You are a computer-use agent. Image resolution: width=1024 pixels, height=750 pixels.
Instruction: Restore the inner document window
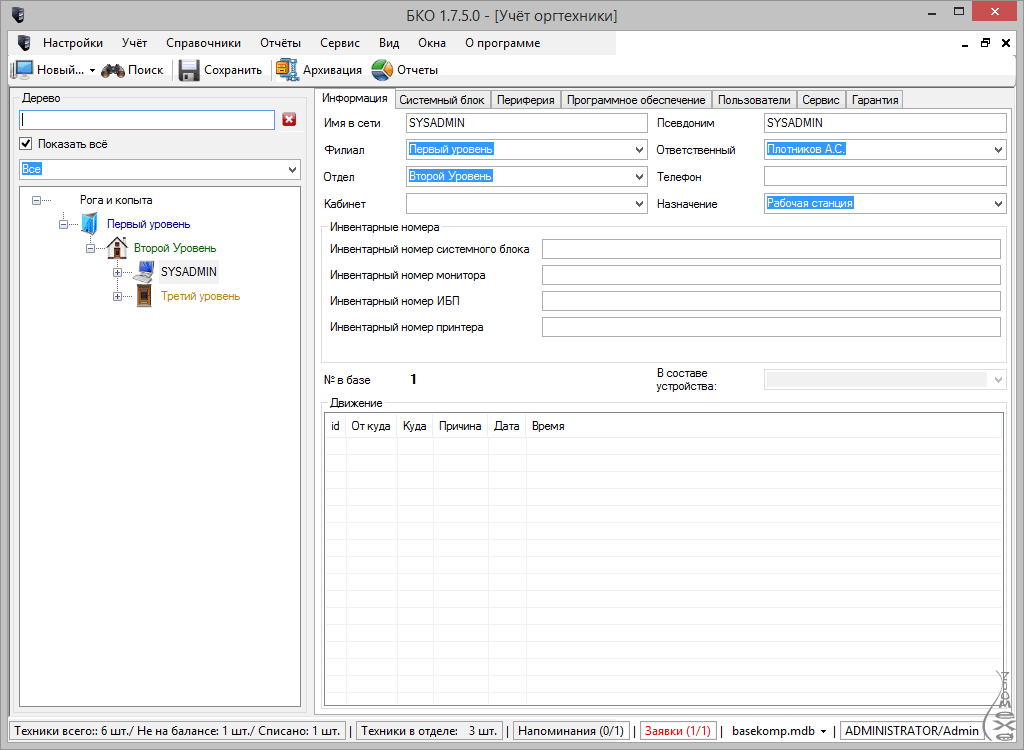click(x=985, y=43)
